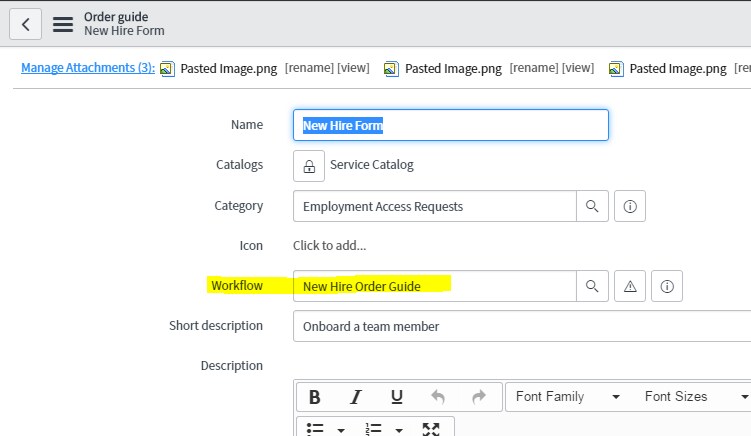Rename the second Pasted Image.png attachment
The image size is (751, 436).
[534, 68]
